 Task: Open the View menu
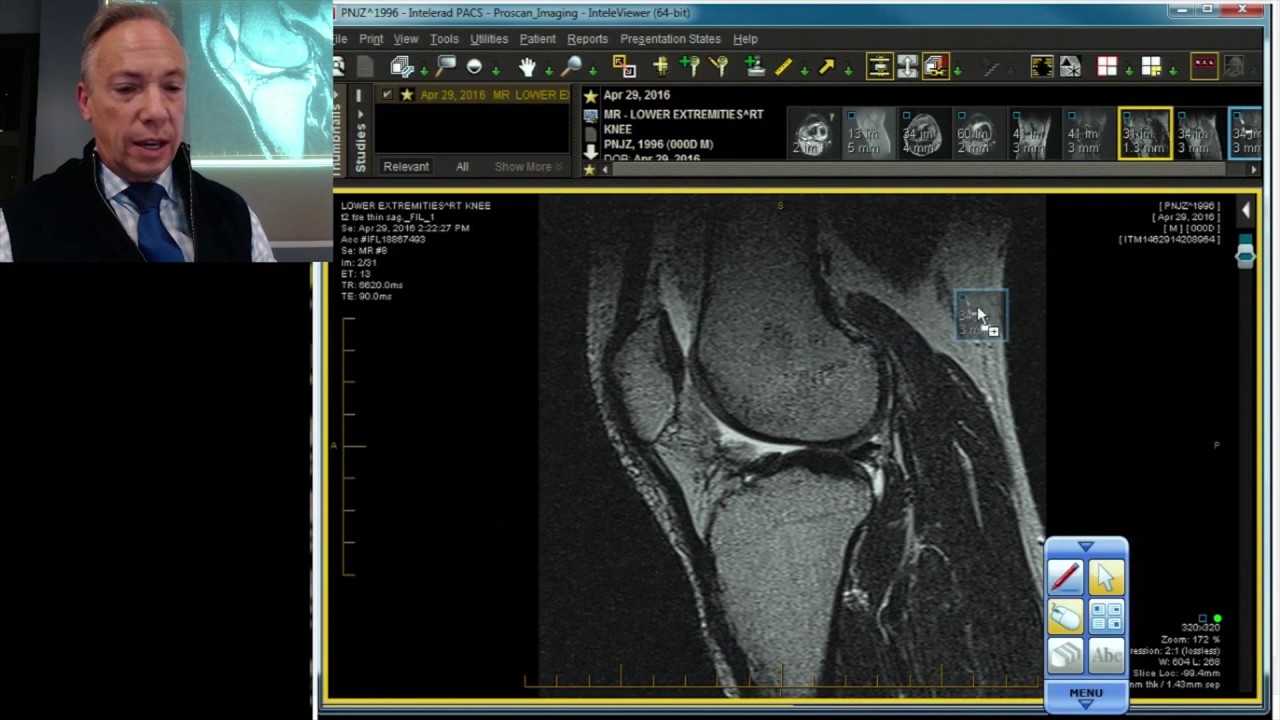click(x=406, y=39)
